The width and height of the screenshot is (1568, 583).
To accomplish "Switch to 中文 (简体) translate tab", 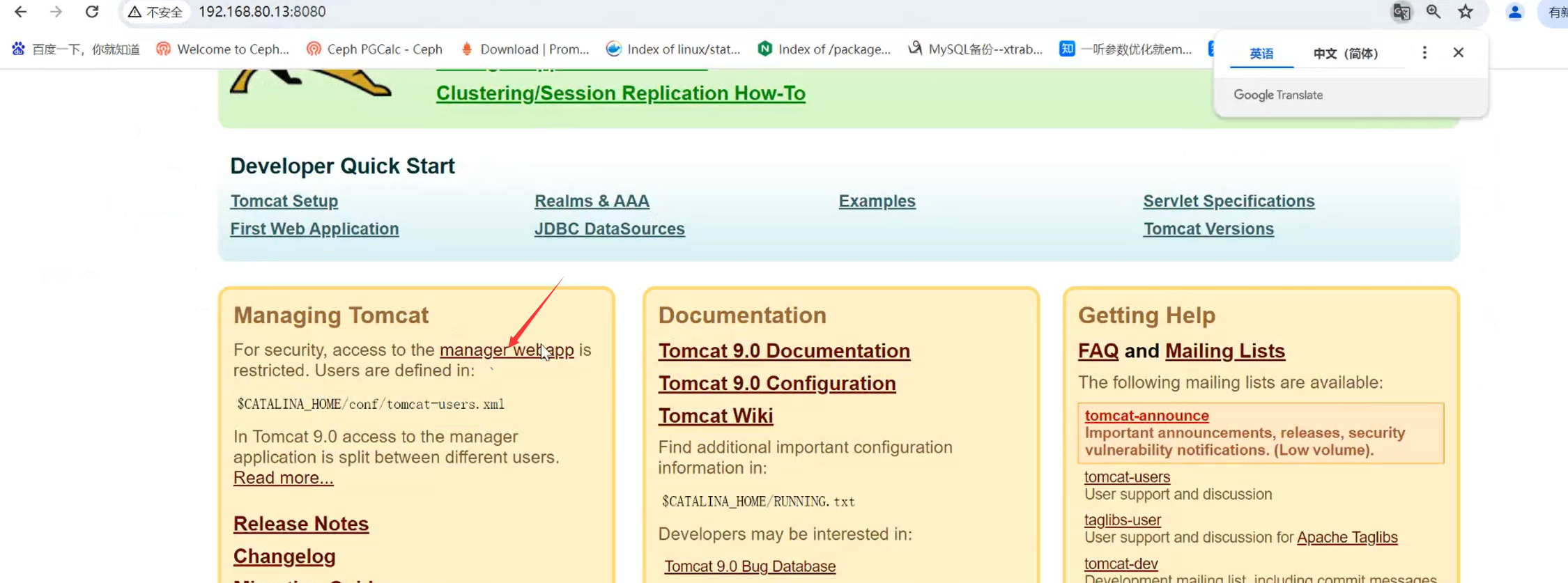I will click(x=1346, y=54).
